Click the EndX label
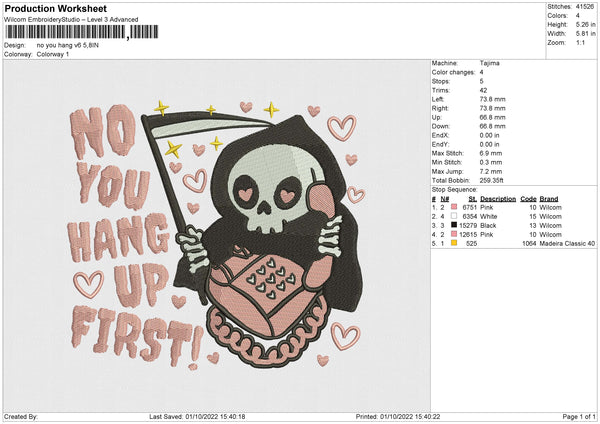The image size is (600, 424). pos(440,135)
